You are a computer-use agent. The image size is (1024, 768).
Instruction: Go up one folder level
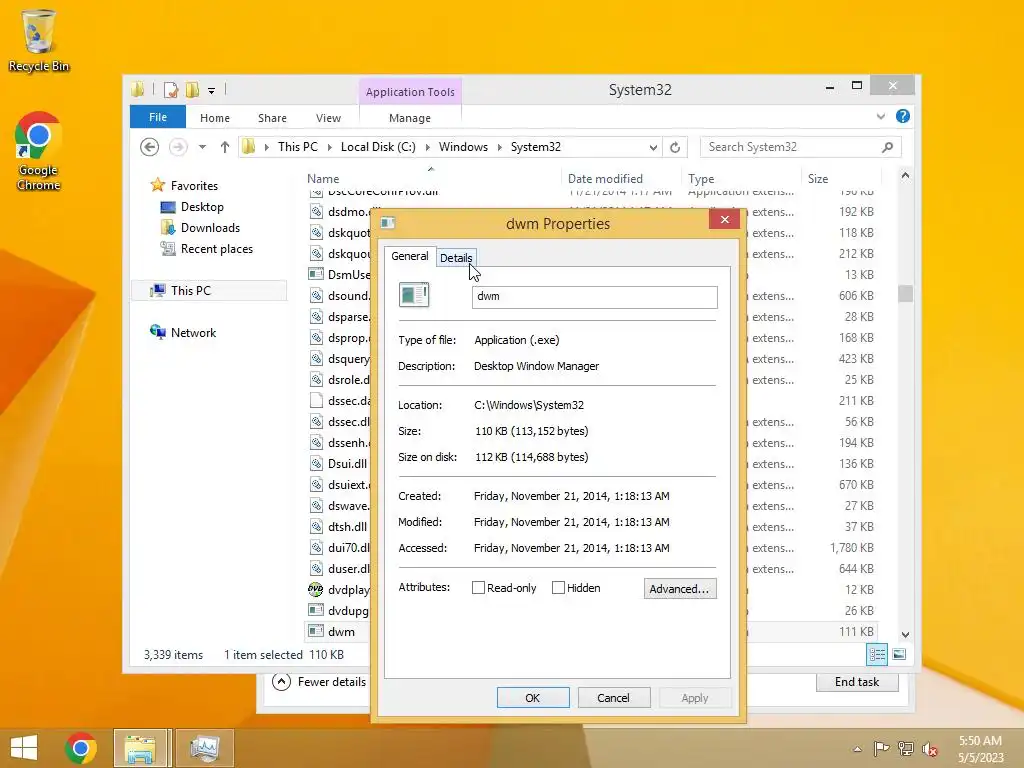tap(225, 147)
